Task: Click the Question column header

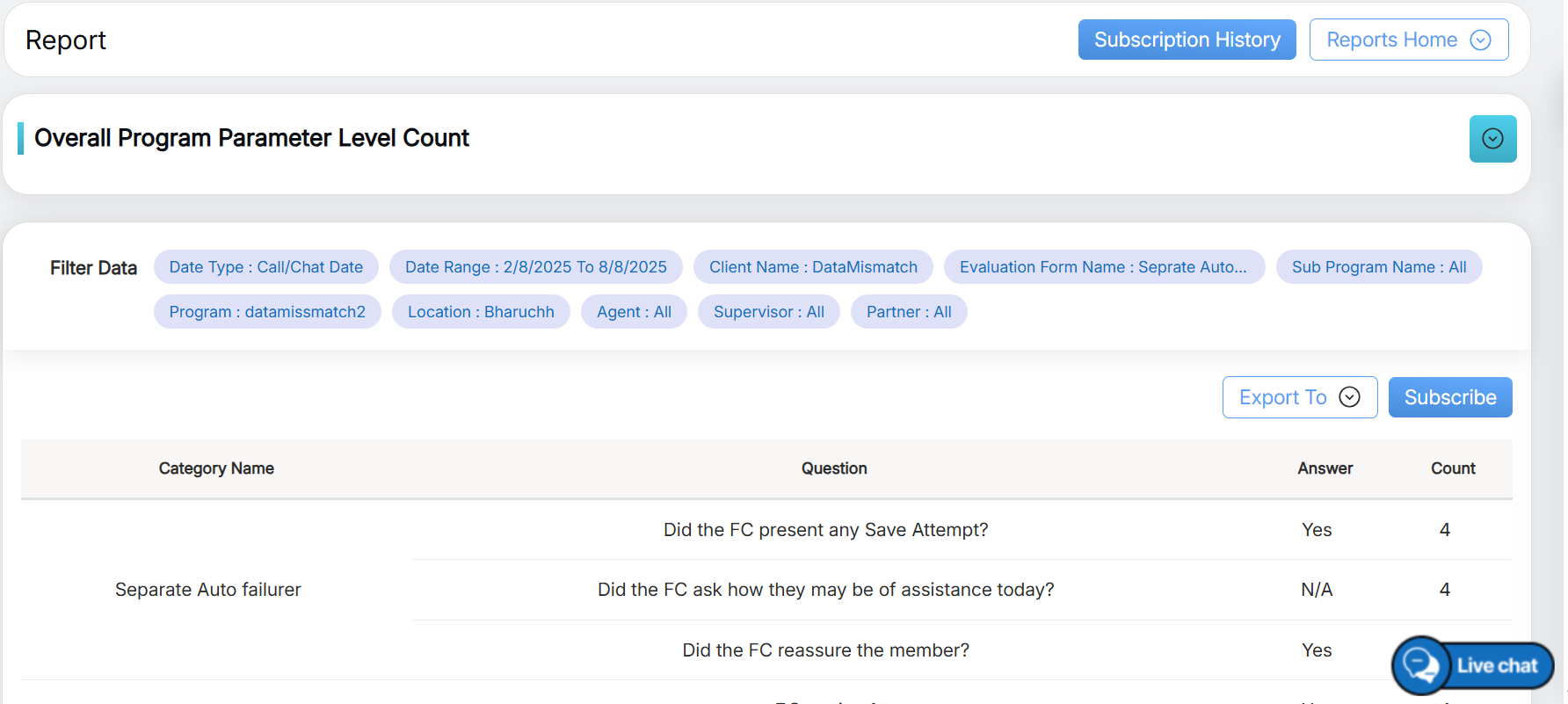Action: tap(833, 468)
